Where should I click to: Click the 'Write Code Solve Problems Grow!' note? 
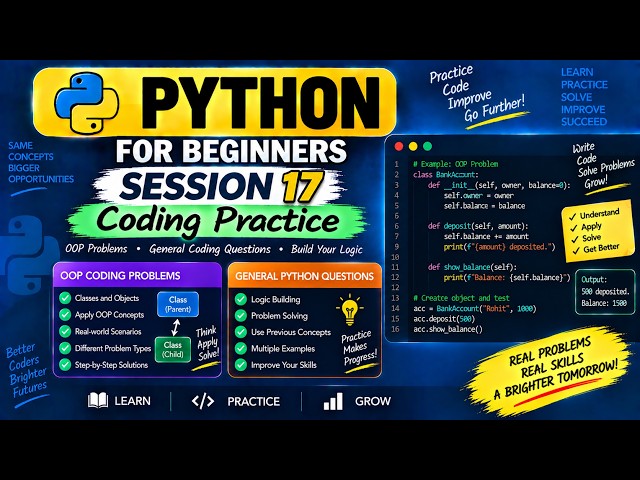[603, 165]
